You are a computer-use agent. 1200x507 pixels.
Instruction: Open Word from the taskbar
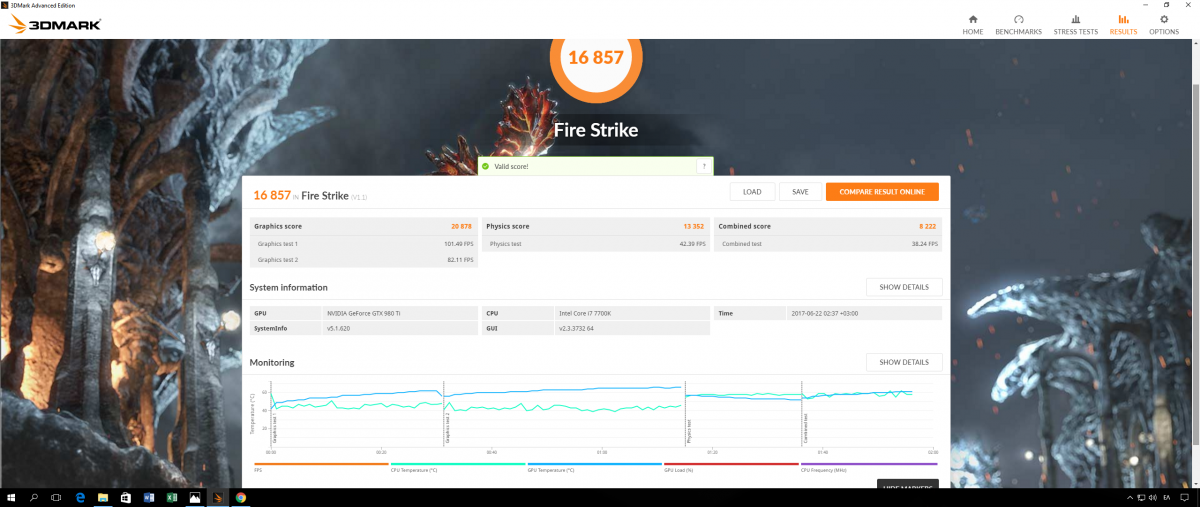(149, 497)
